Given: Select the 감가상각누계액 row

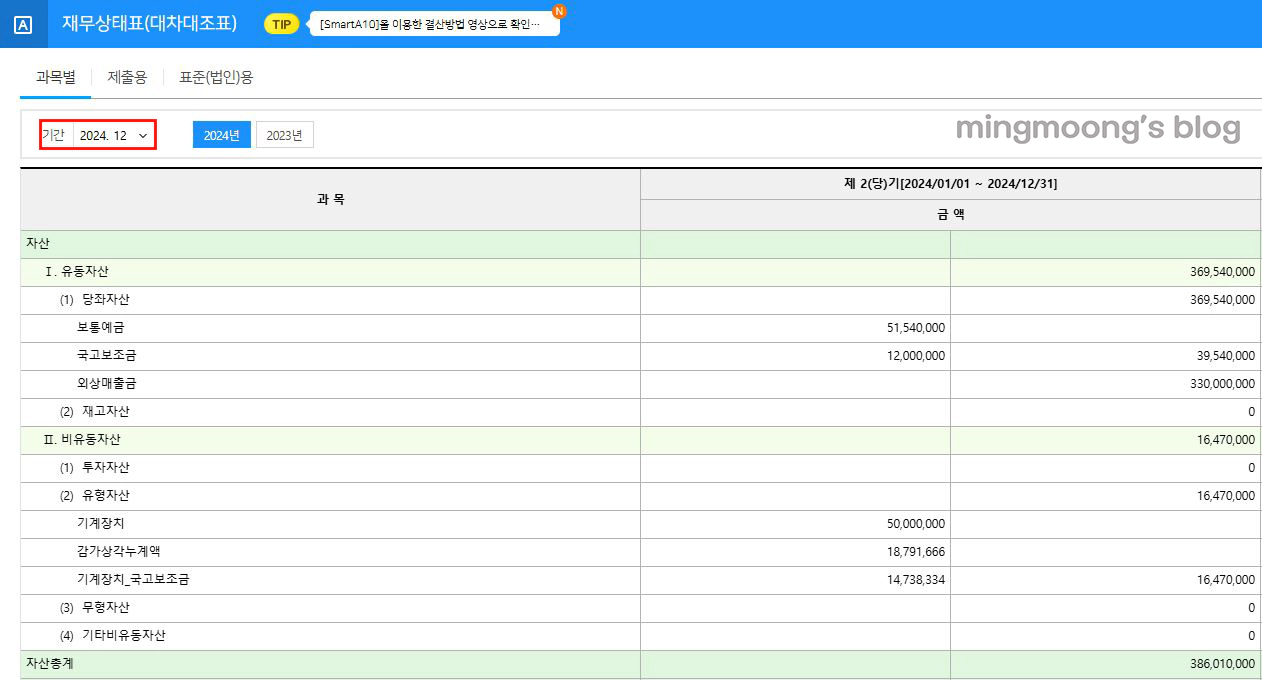Looking at the screenshot, I should pos(330,551).
